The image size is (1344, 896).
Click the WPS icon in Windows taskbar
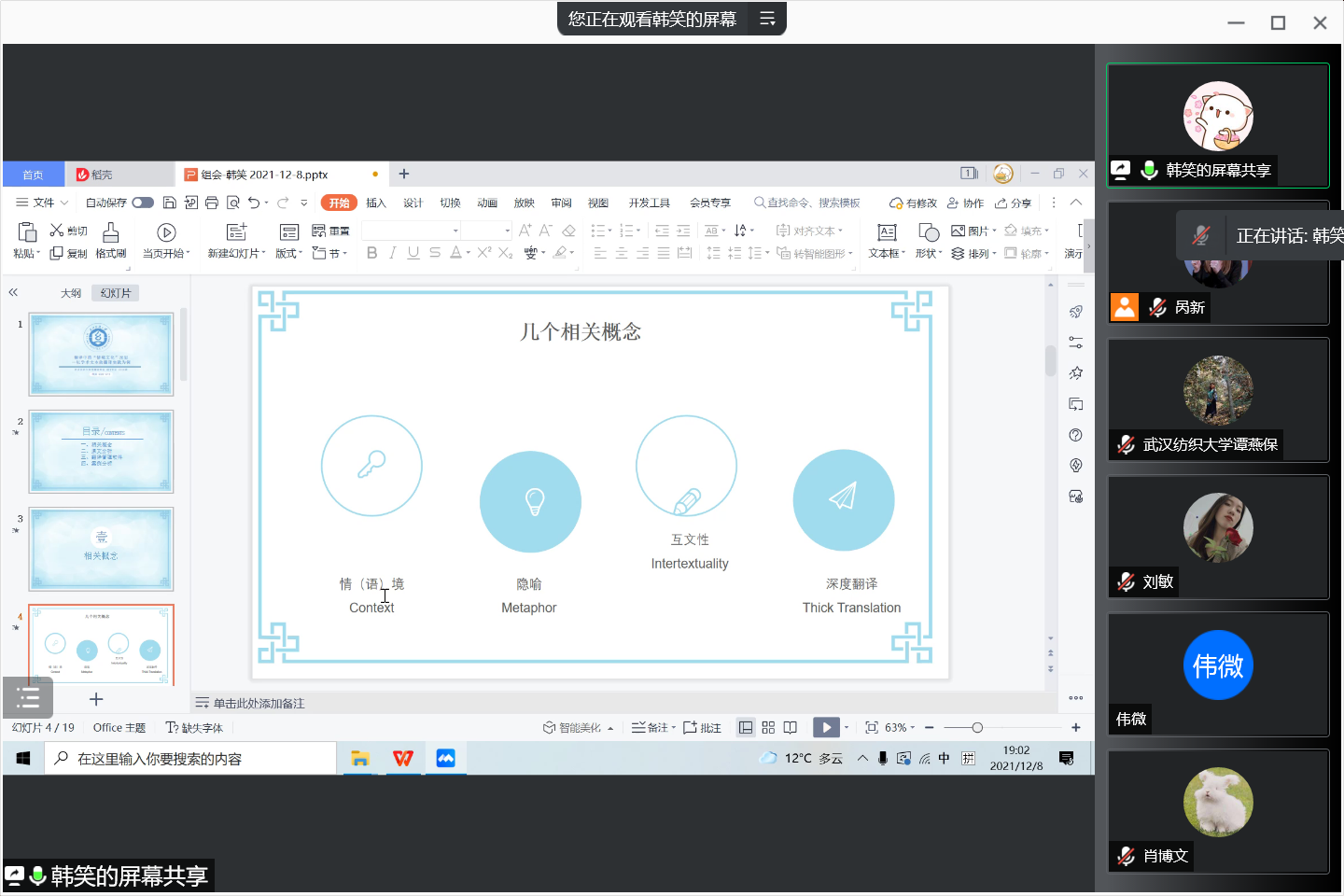(x=402, y=758)
